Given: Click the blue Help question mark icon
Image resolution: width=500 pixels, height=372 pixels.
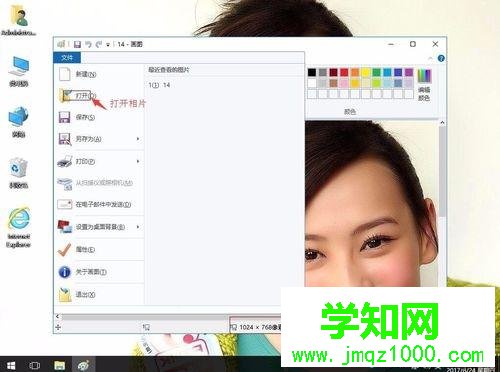Looking at the screenshot, I should (441, 58).
